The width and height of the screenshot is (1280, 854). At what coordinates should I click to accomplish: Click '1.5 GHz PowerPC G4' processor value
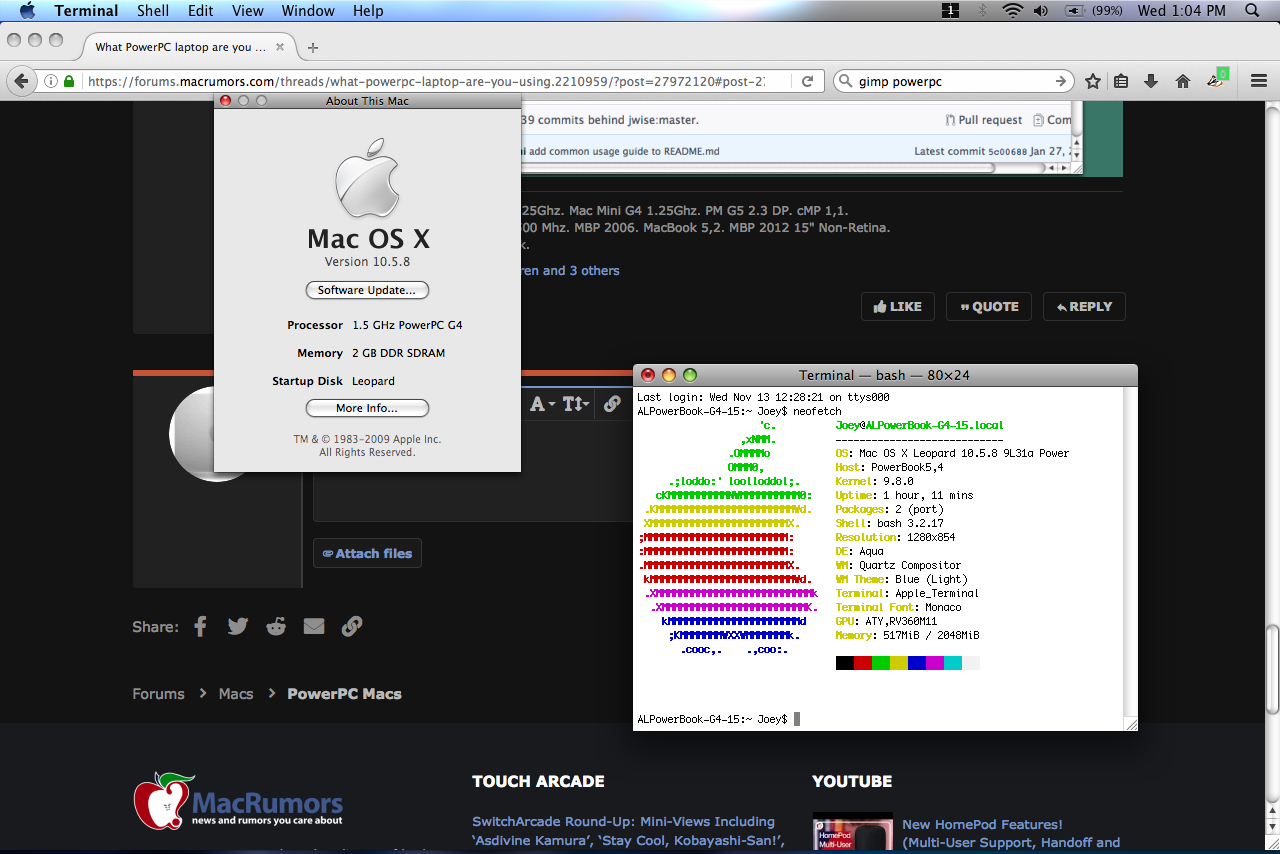click(407, 325)
